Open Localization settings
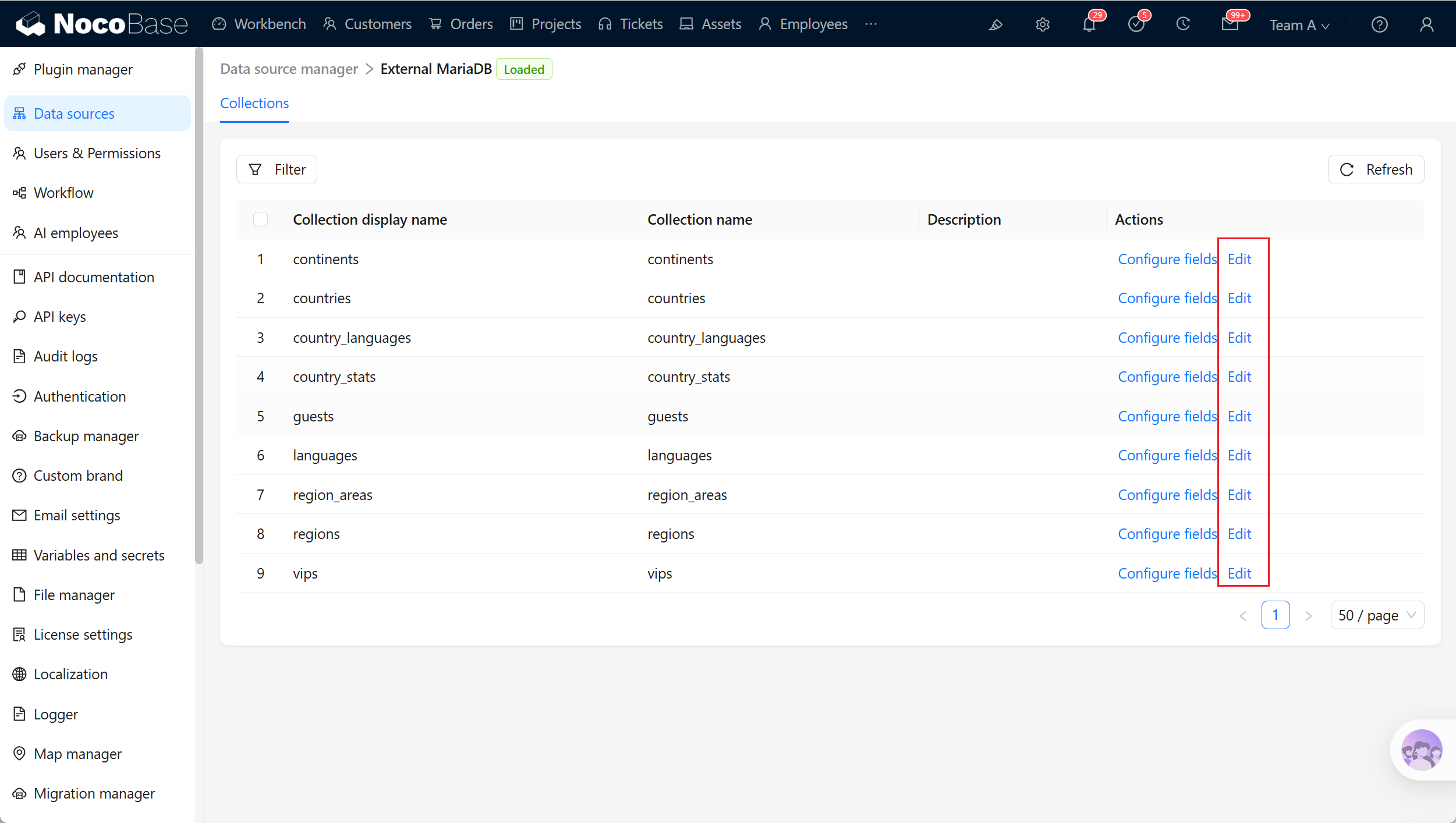Screen dimensions: 1456x823 point(97,674)
